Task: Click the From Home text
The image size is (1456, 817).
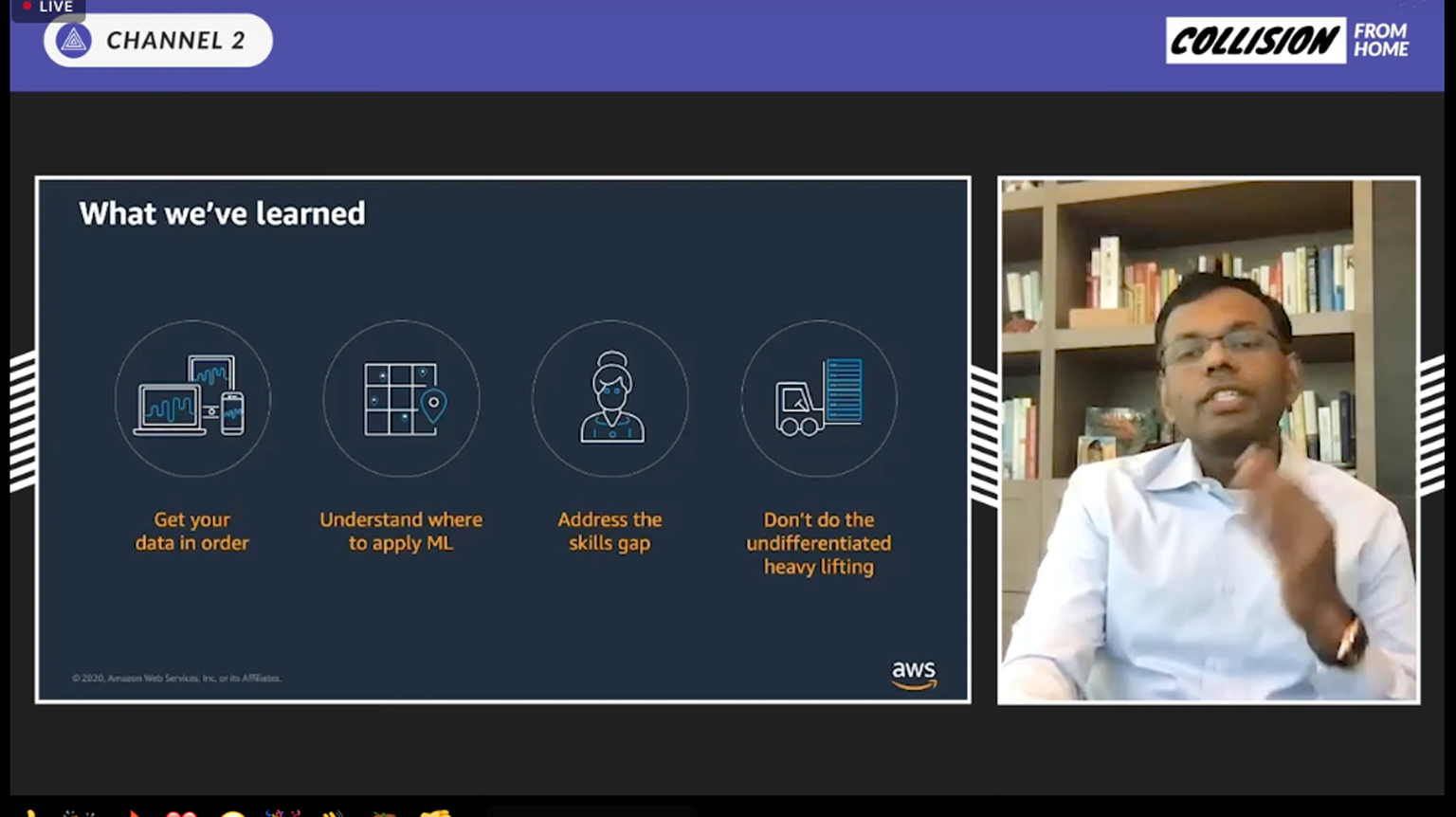Action: (x=1380, y=41)
